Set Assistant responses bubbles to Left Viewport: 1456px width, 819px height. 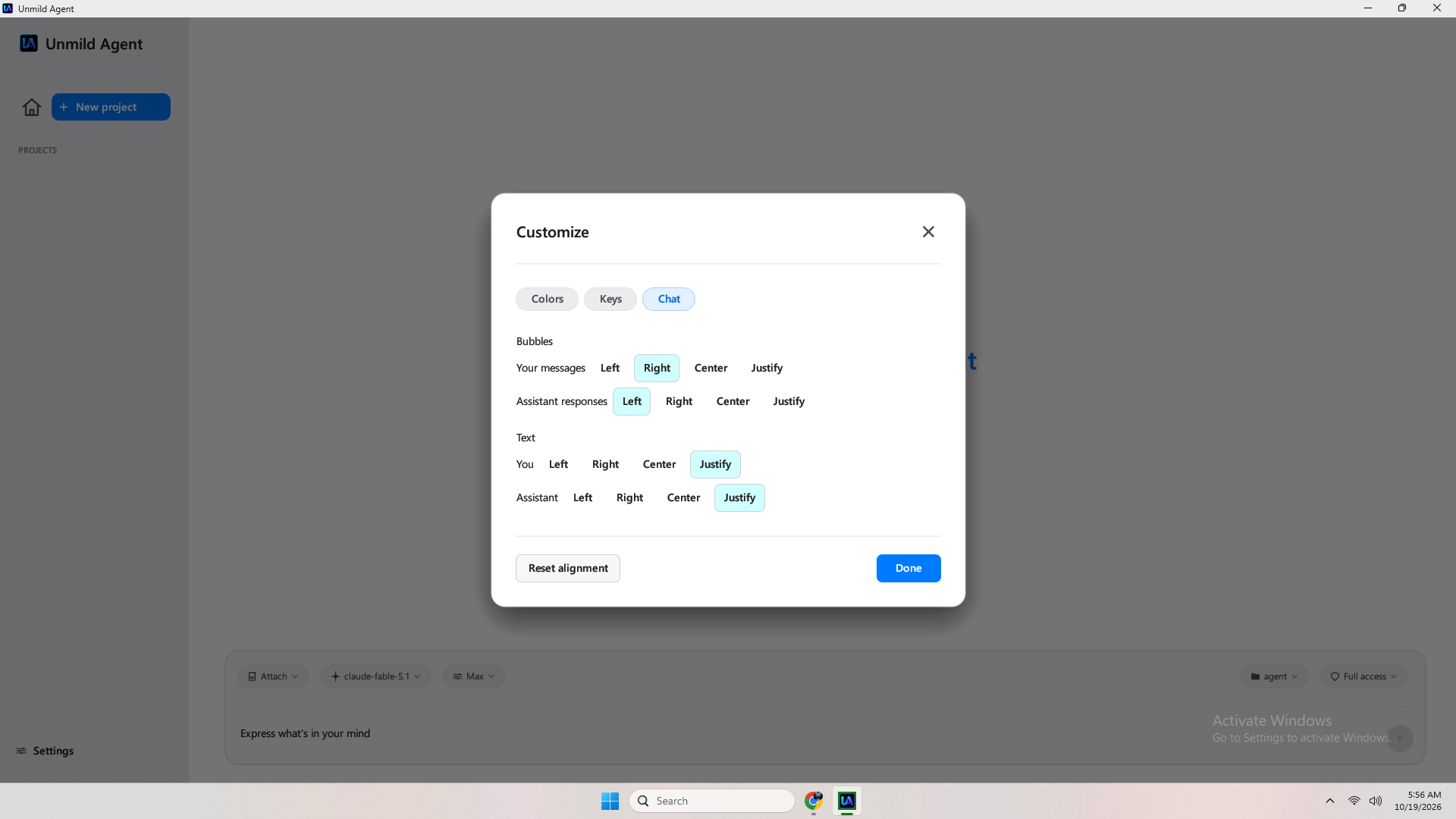(632, 401)
